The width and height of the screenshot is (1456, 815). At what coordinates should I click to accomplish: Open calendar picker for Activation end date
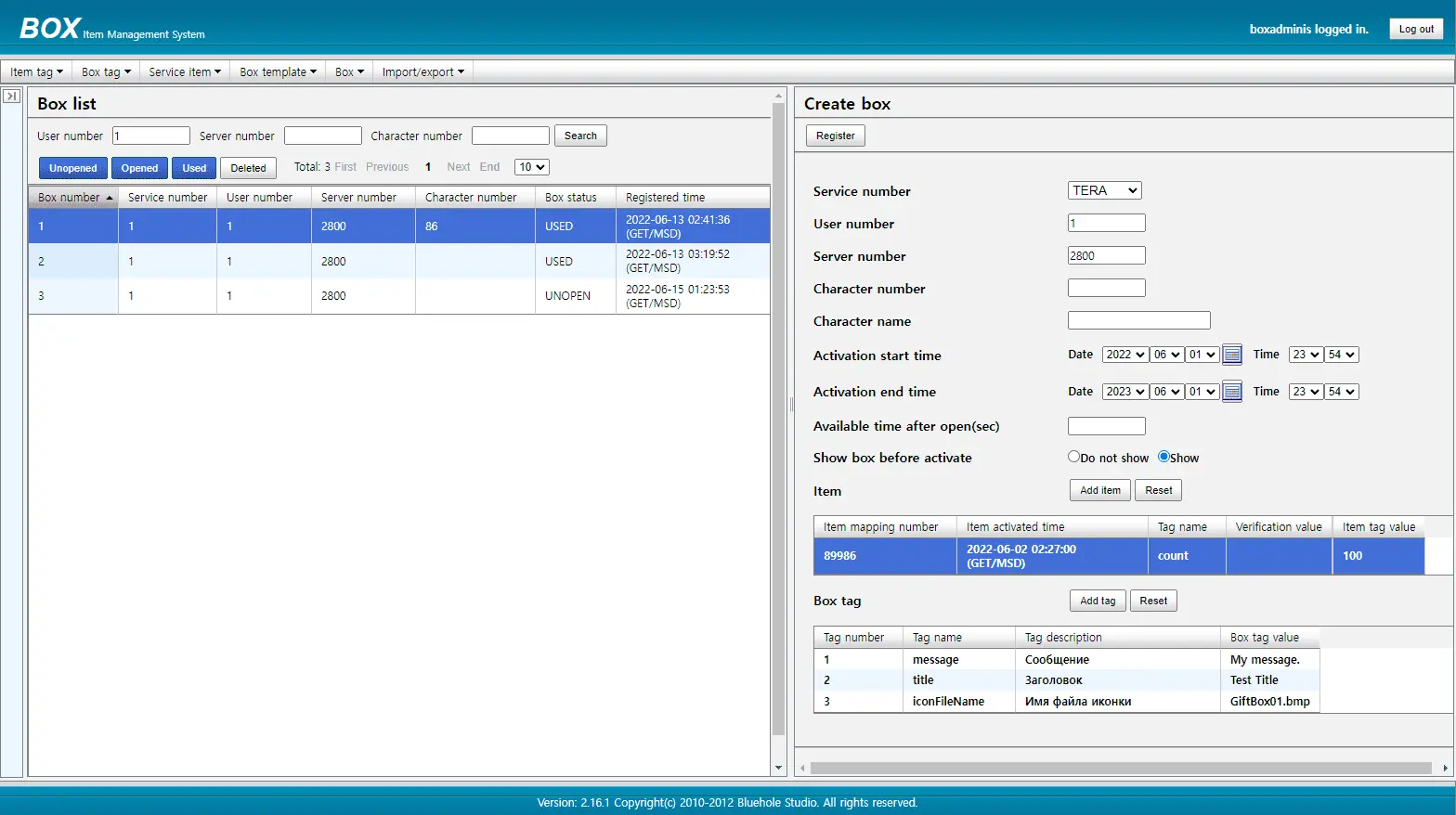click(1232, 392)
